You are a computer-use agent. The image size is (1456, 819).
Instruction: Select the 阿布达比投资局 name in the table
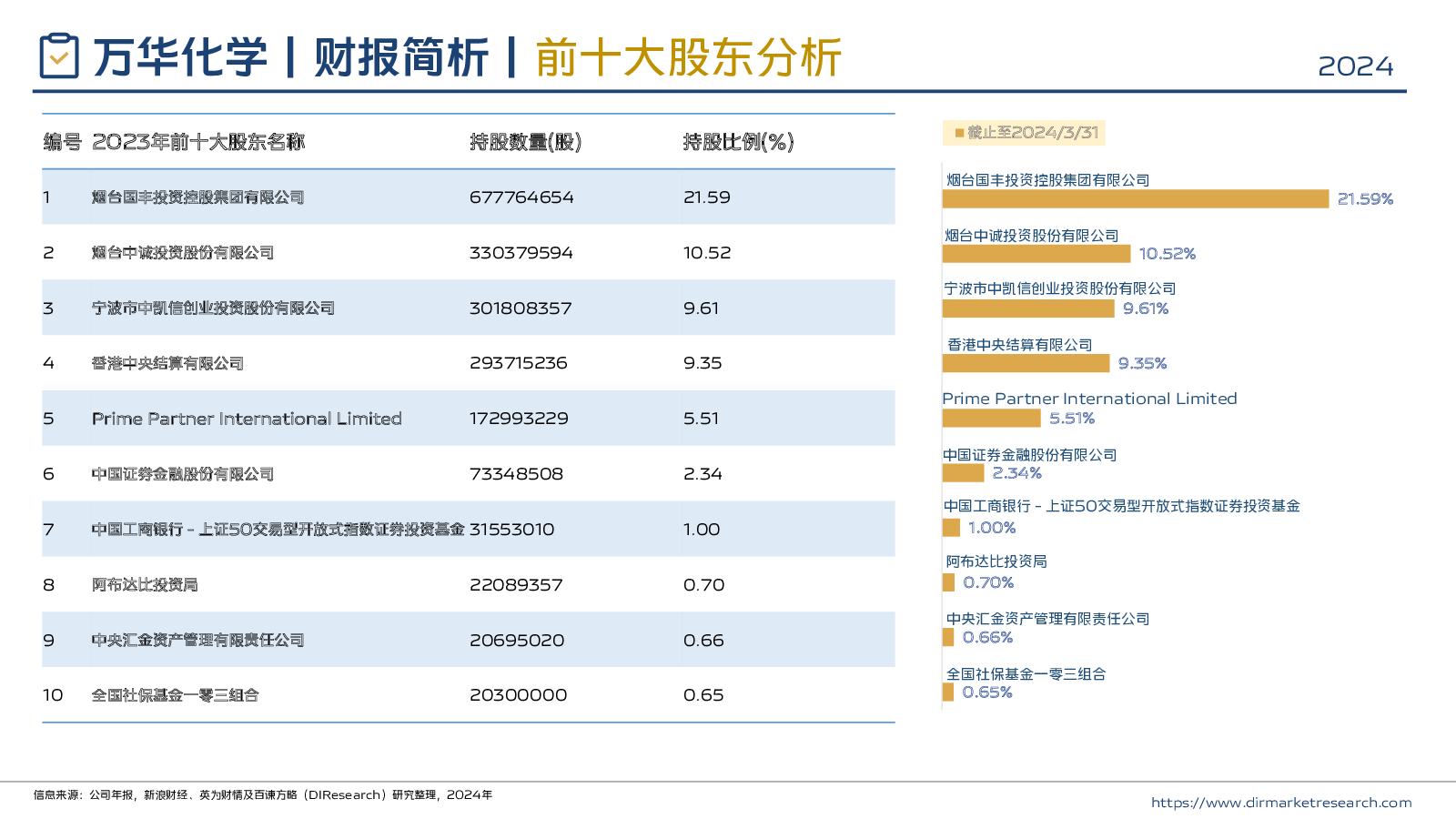145,585
